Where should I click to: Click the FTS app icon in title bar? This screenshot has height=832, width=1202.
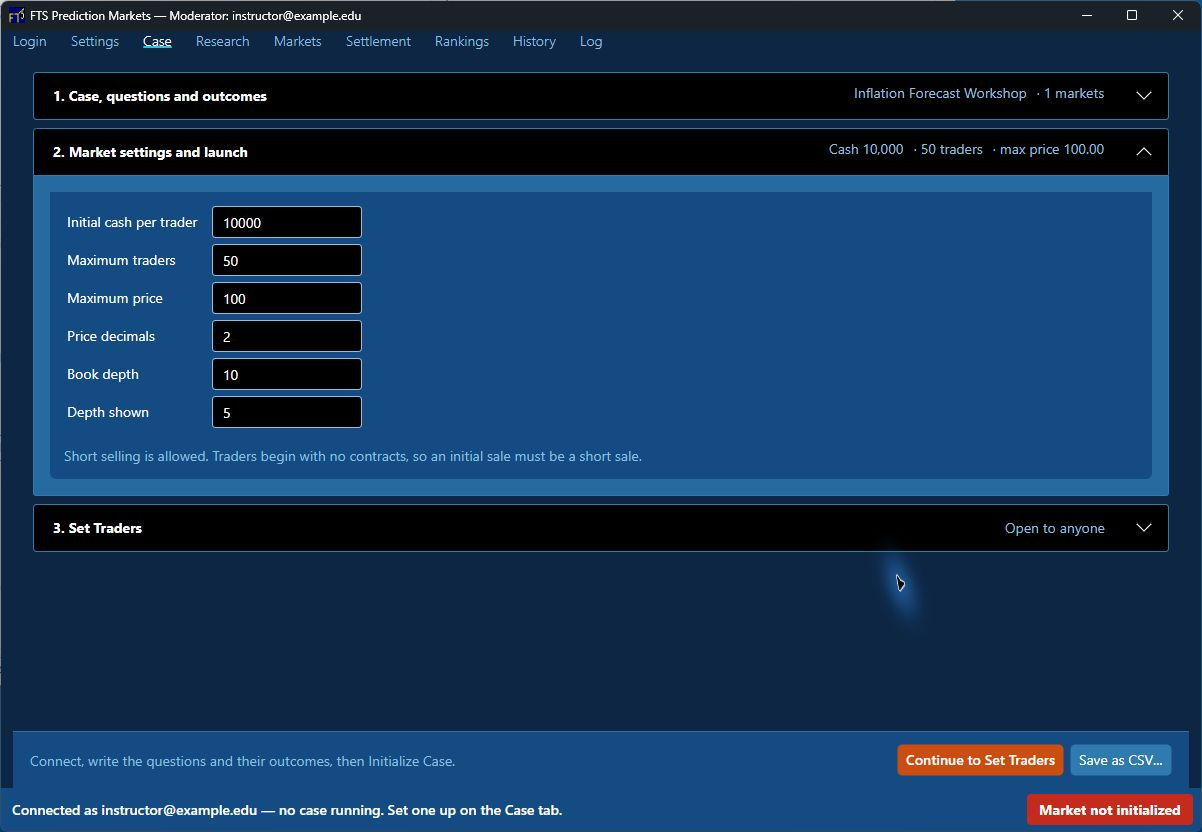click(17, 16)
